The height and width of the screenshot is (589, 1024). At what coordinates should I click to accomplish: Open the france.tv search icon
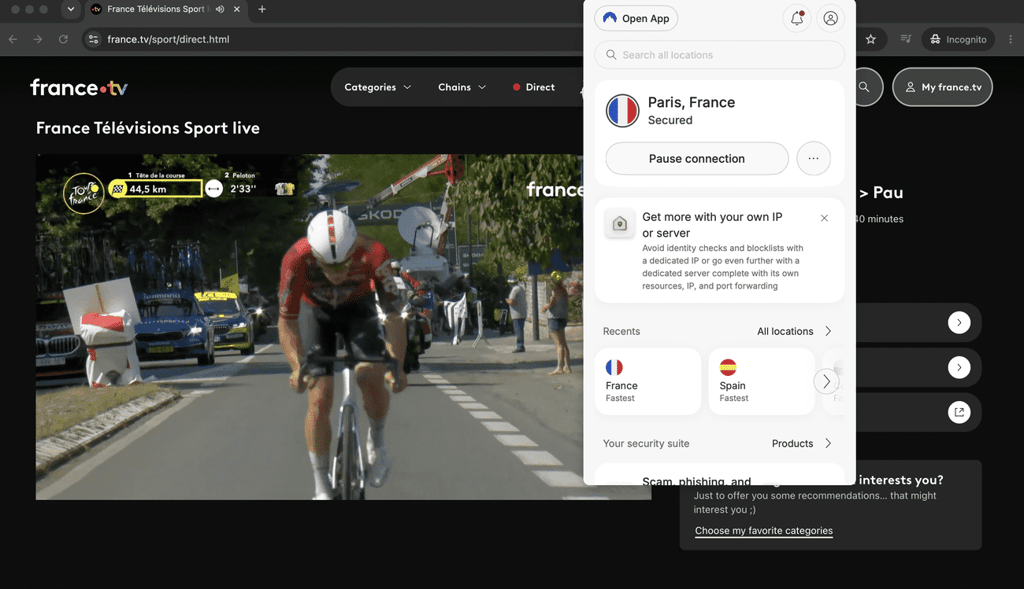(x=864, y=87)
